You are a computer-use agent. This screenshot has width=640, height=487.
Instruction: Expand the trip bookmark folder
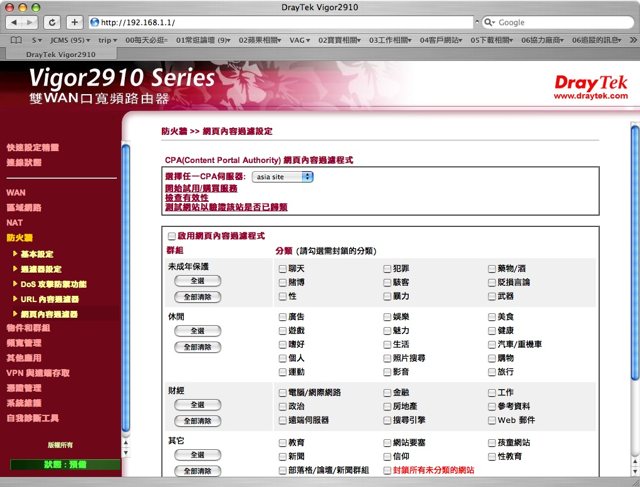click(107, 40)
